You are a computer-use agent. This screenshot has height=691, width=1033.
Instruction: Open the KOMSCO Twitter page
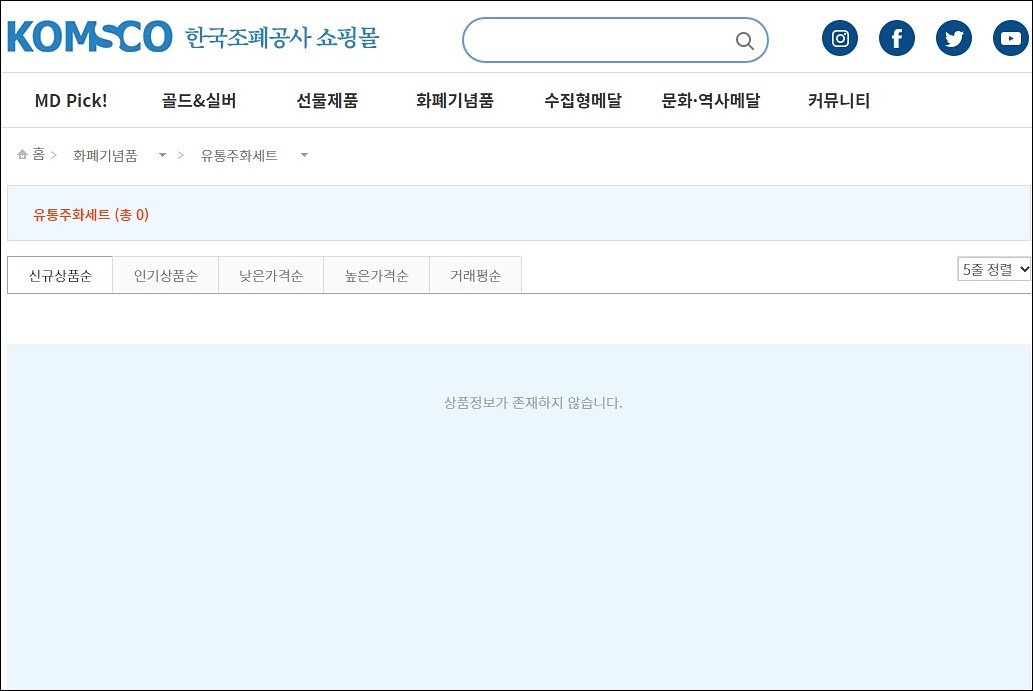954,38
